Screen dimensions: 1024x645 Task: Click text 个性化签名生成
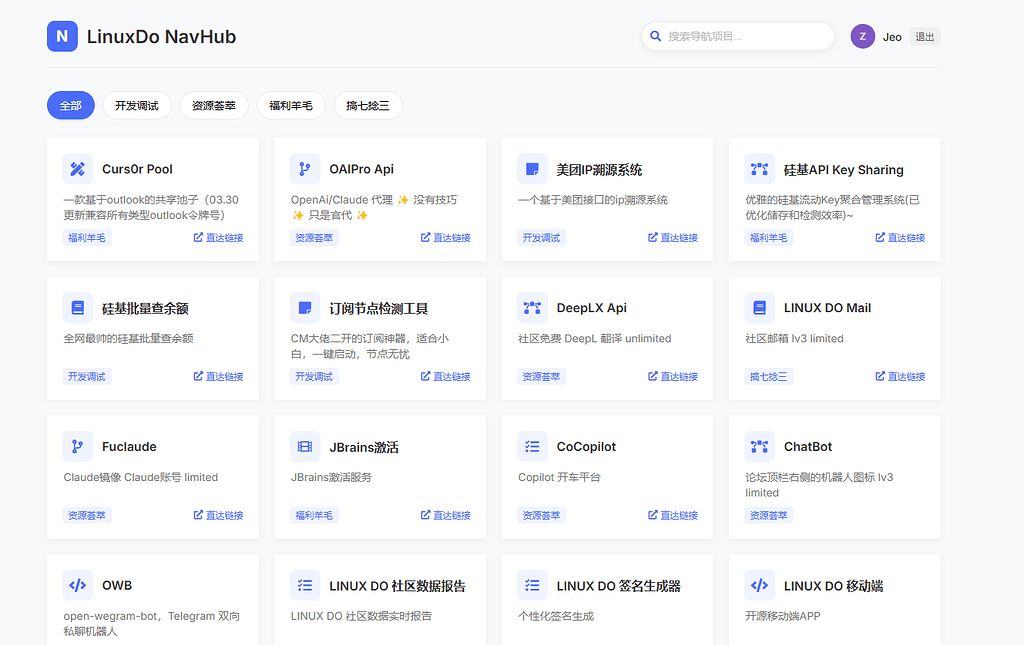coord(556,616)
